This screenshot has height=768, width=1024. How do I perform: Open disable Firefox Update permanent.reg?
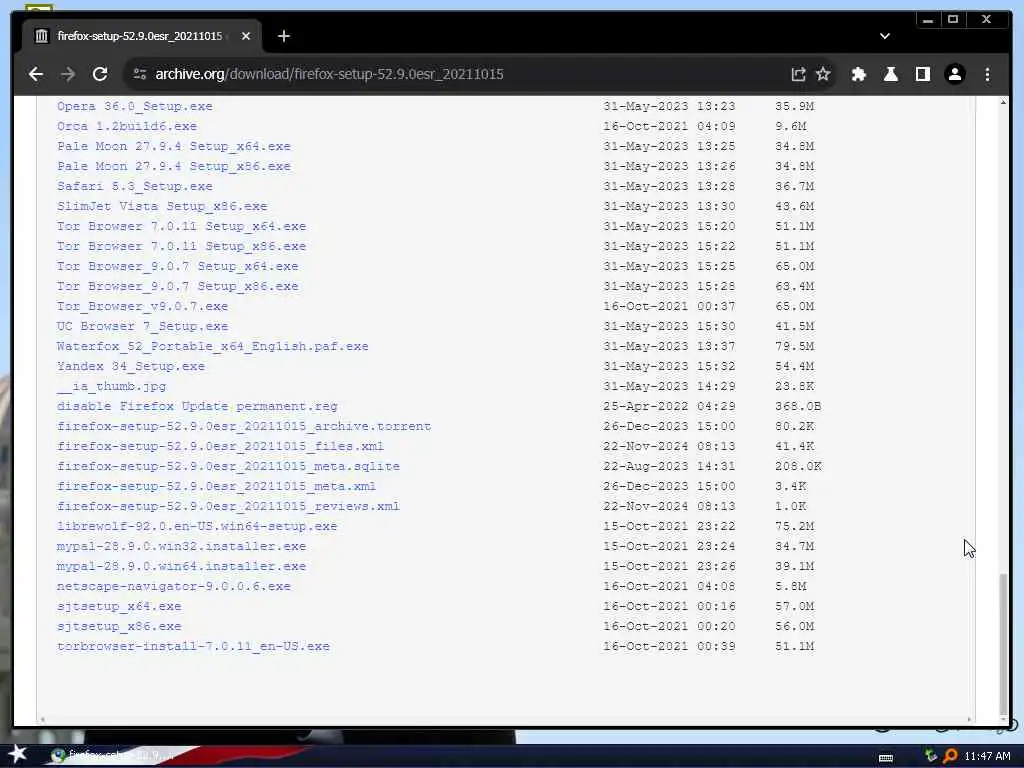[197, 406]
